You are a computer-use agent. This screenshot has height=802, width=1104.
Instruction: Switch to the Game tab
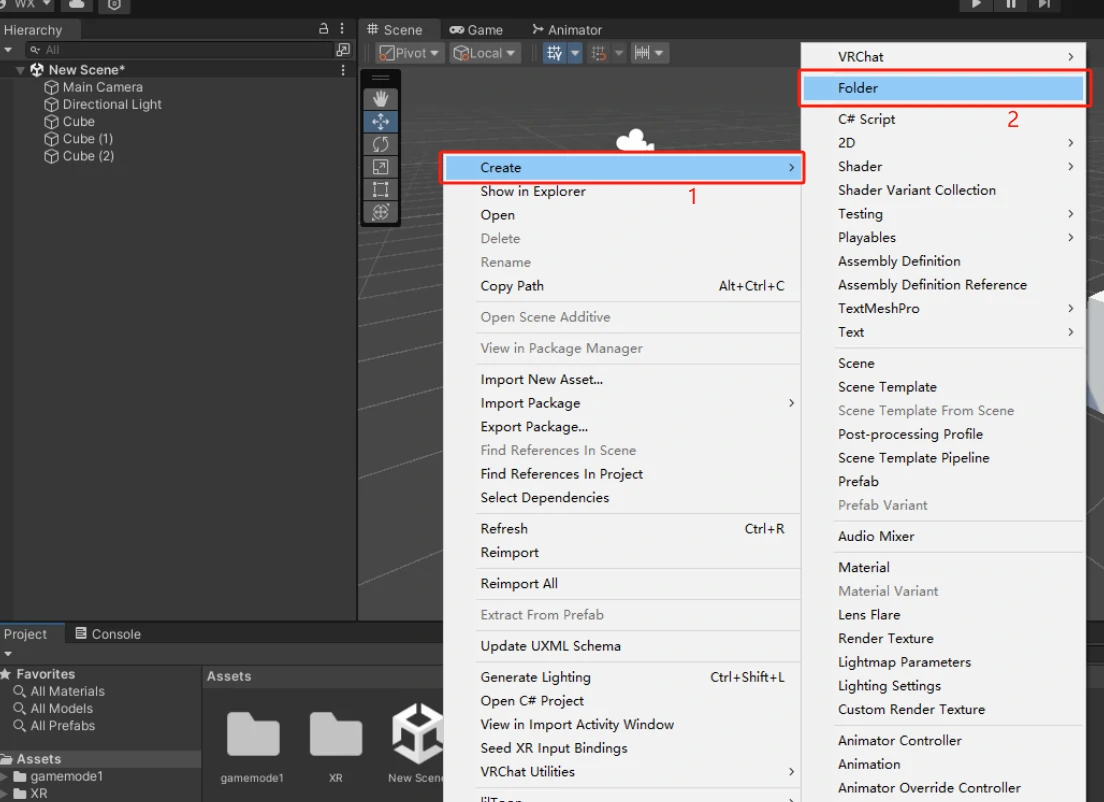476,30
